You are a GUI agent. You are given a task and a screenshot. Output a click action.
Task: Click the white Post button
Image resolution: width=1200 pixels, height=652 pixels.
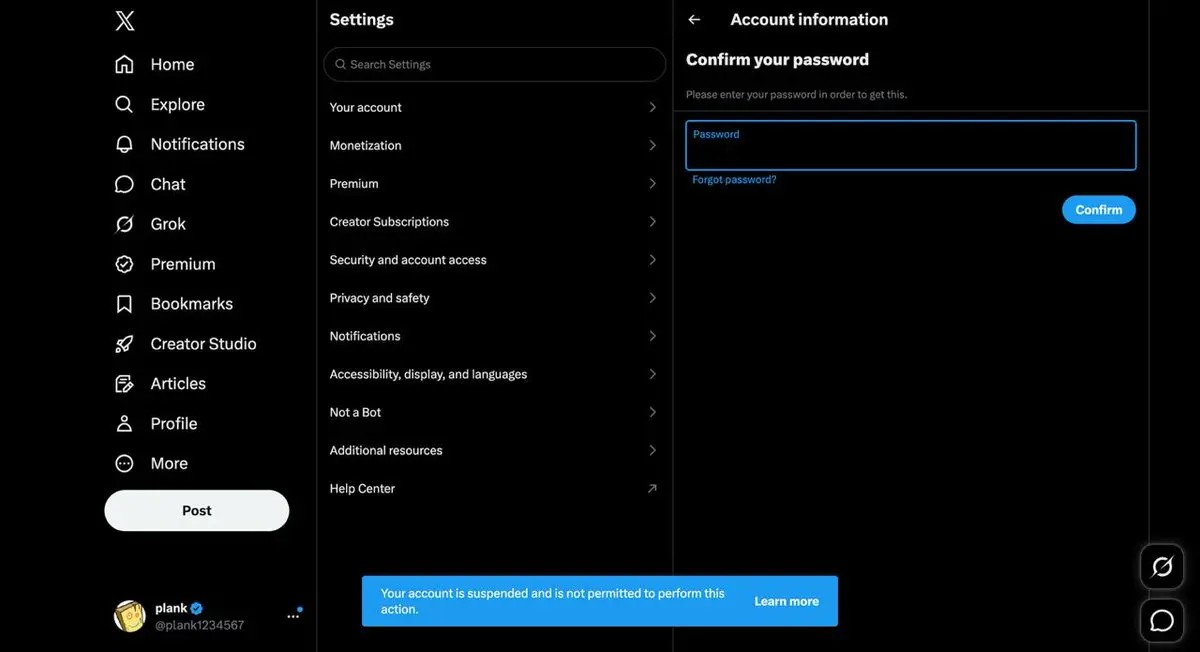point(197,510)
